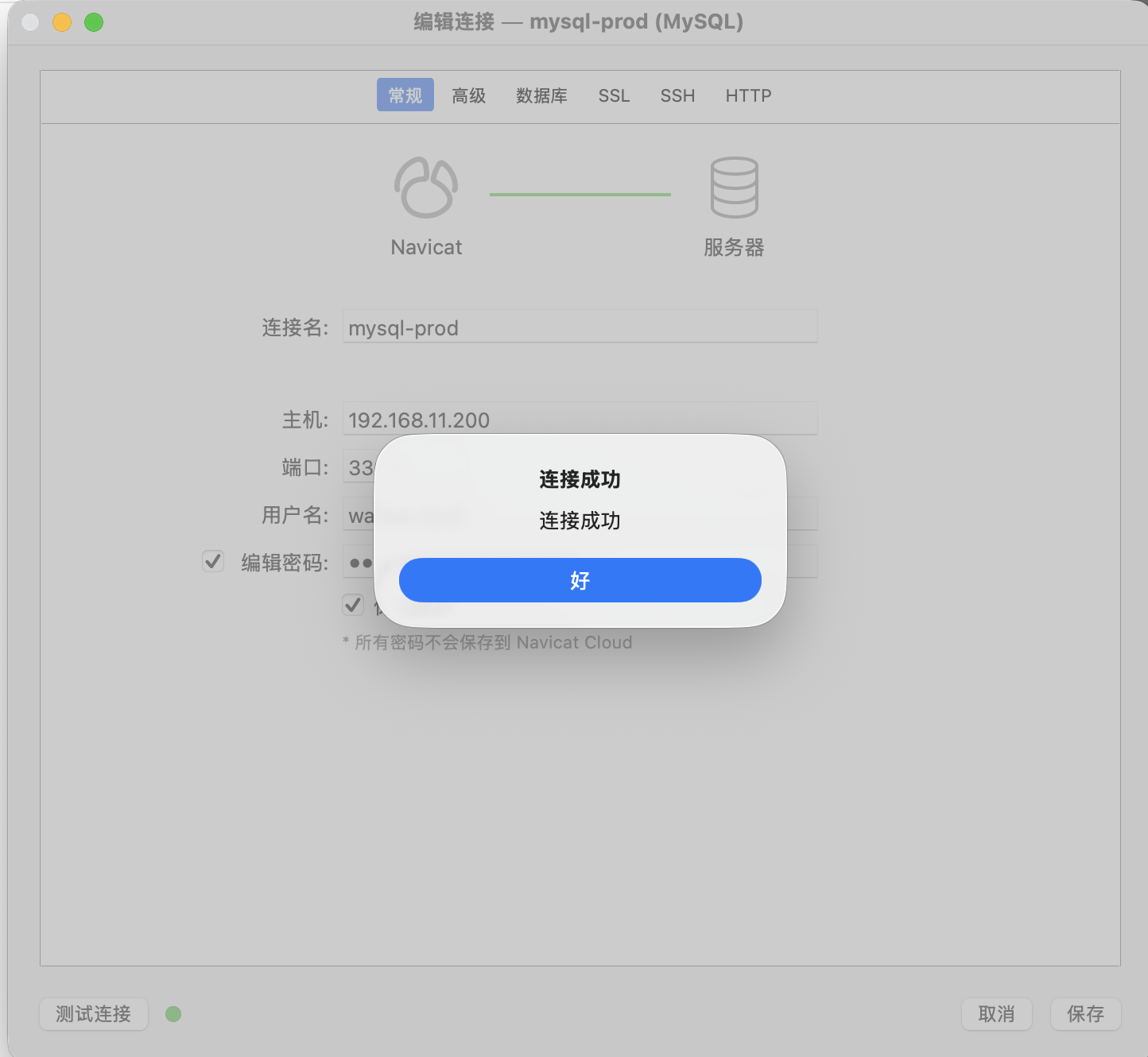Click the green connection line between icons
The image size is (1148, 1057).
point(580,194)
